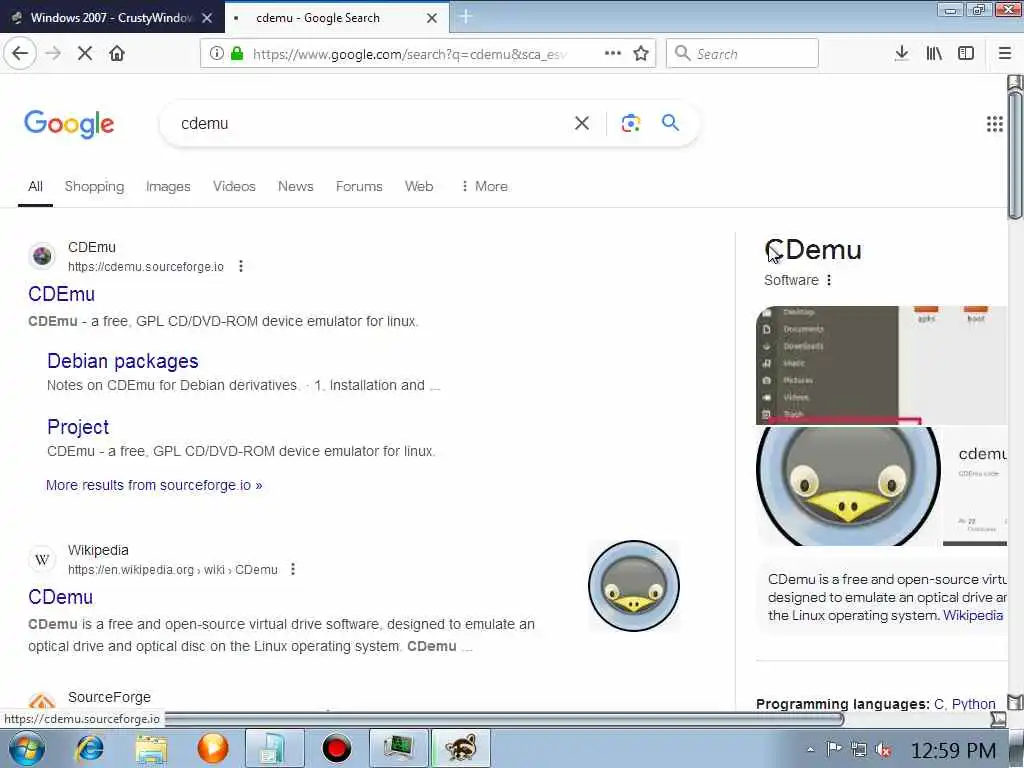Select the All results tab

[35, 186]
